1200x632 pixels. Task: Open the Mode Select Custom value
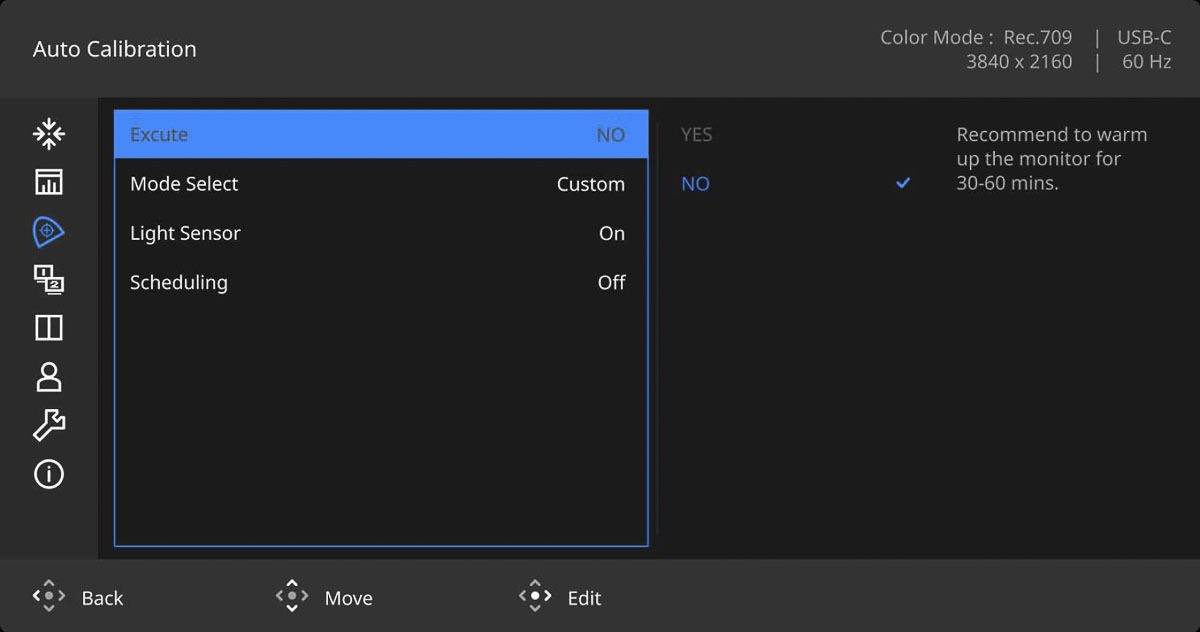coord(590,184)
